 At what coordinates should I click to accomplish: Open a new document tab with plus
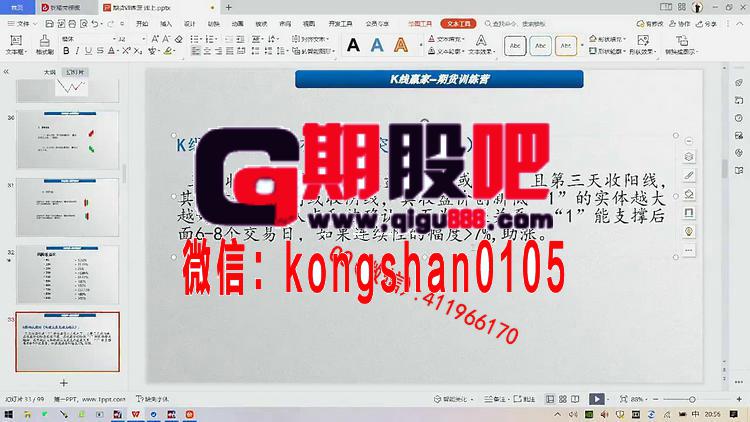tap(229, 7)
